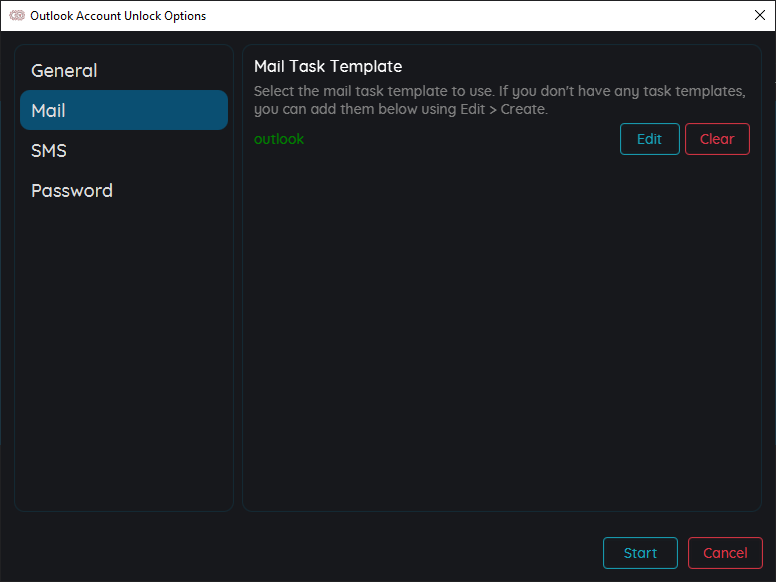
Task: Cancel the unlock options dialog
Action: [725, 553]
